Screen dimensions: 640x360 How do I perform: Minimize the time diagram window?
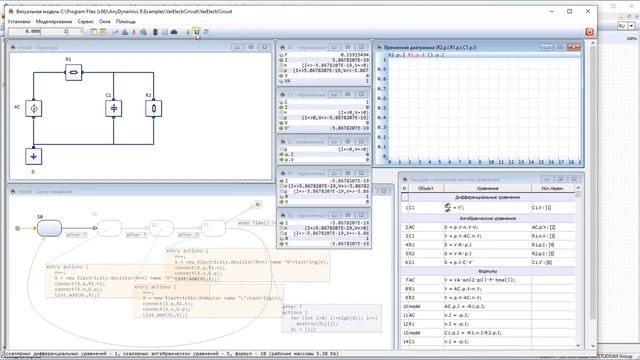(547, 47)
